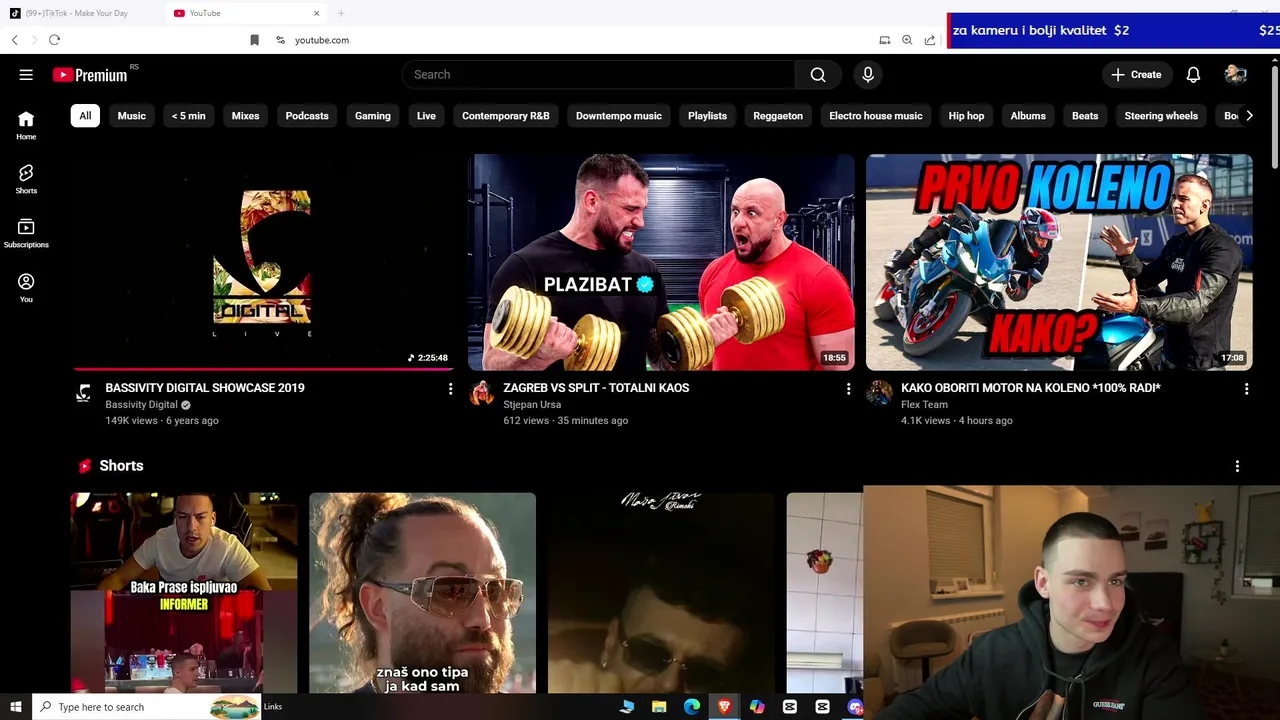Viewport: 1280px width, 720px height.
Task: Open video title ZAGREB VS SPLIT - TOTALNI KAOS
Action: (596, 388)
